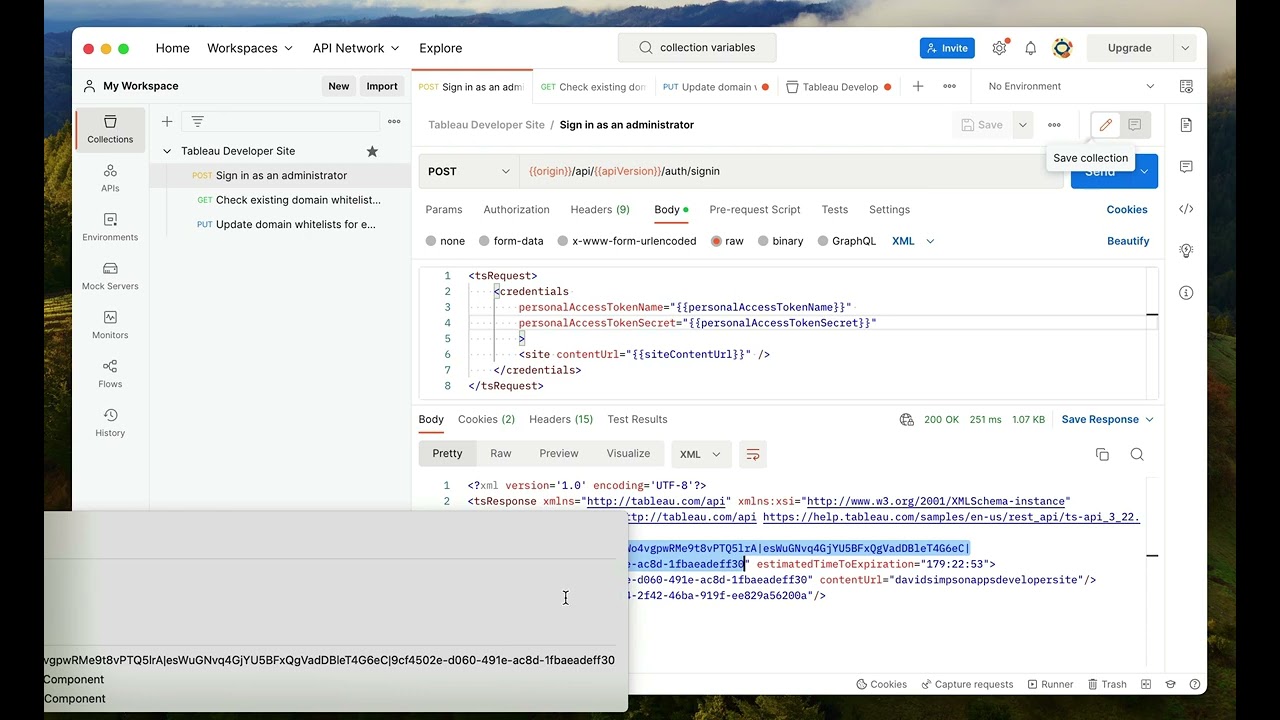Open request more actions ellipsis beside Save
The image size is (1280, 720).
[1054, 125]
